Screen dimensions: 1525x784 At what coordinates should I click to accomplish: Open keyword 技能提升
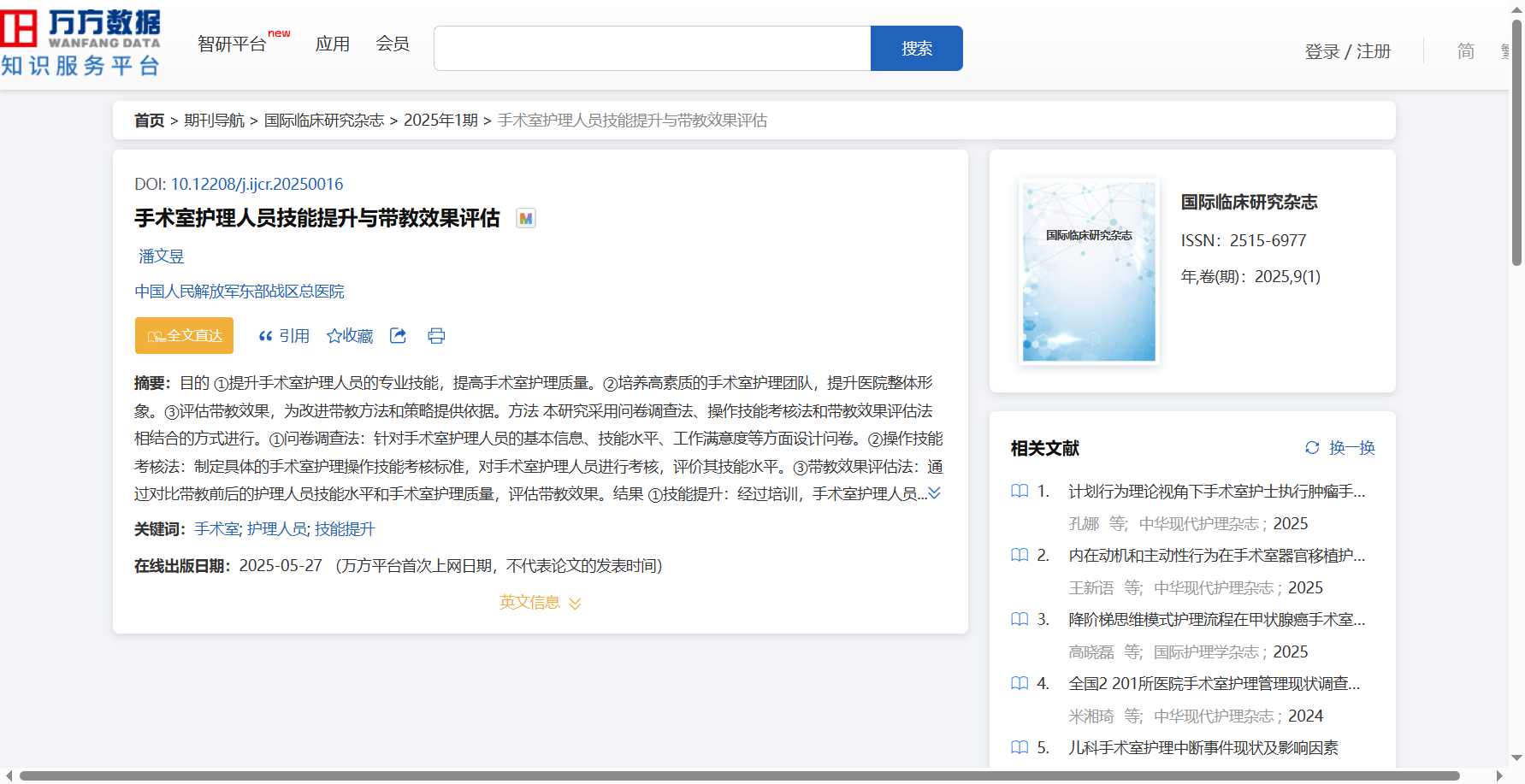point(345,529)
